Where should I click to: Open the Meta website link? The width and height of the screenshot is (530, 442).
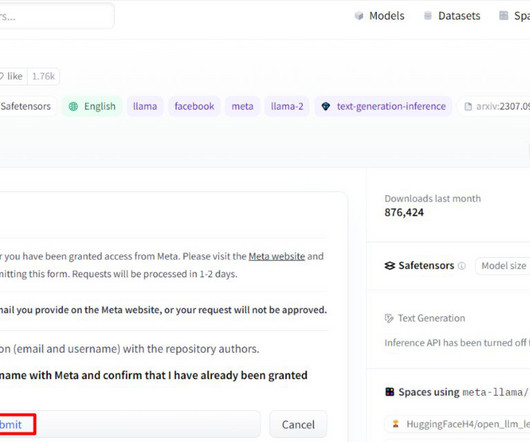(x=277, y=256)
